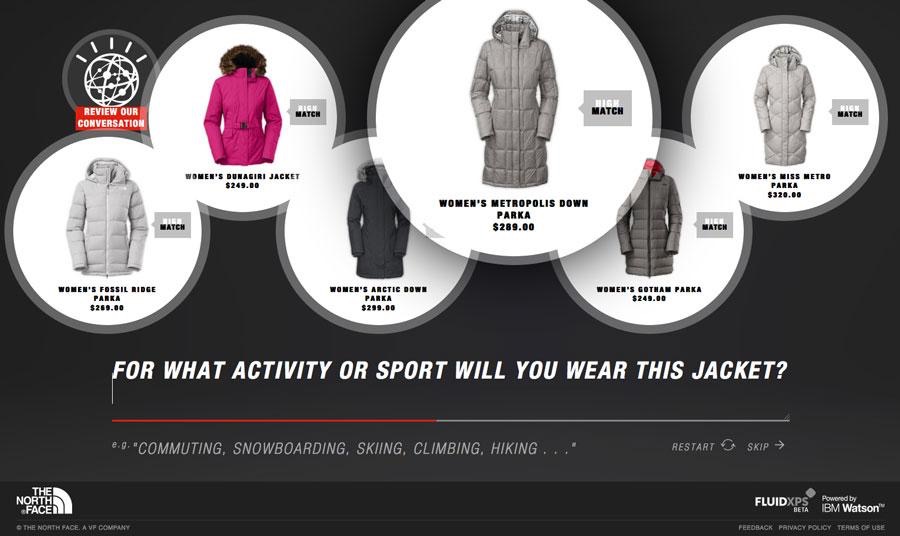Click High Match tag on Miss Metro Parka
Image resolution: width=900 pixels, height=536 pixels.
click(x=849, y=111)
